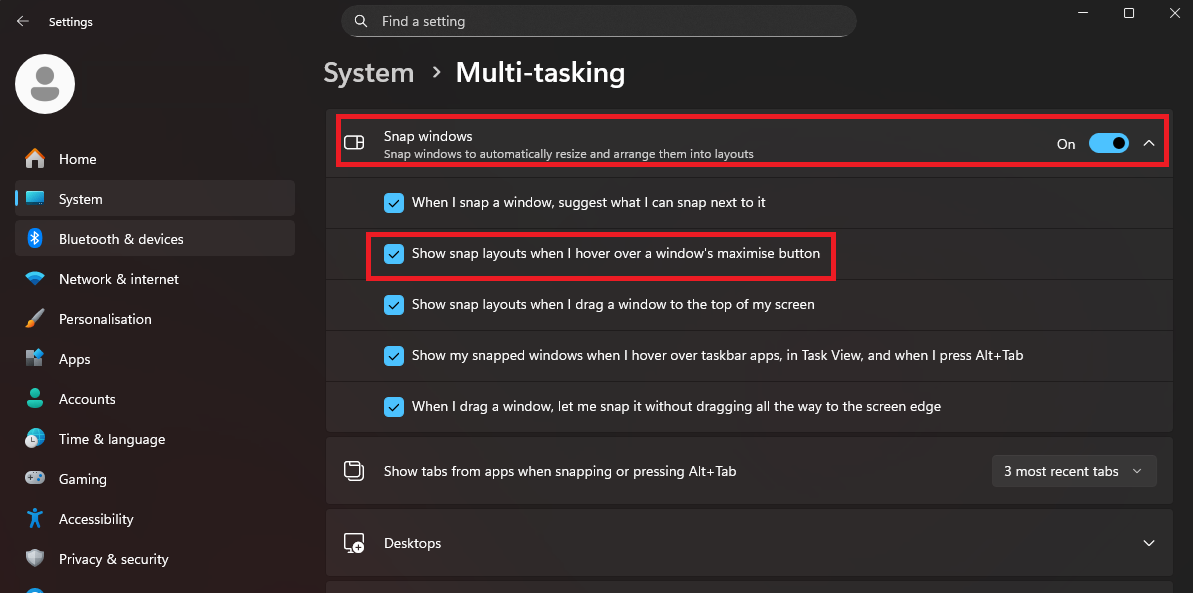Click the Snap windows layout icon
The image size is (1193, 593).
coord(355,142)
